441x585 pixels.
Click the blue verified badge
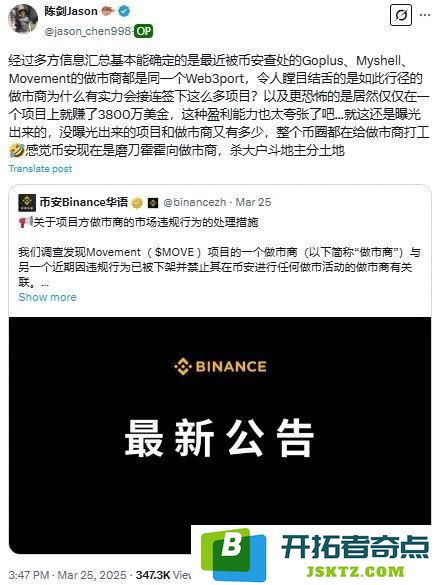124,12
